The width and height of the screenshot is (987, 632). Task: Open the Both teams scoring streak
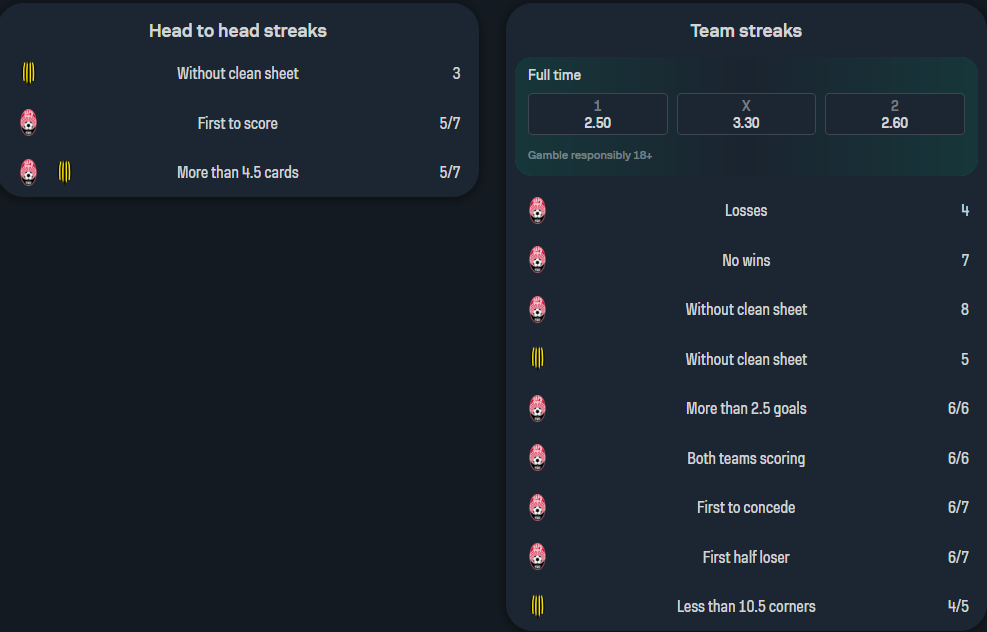tap(746, 458)
